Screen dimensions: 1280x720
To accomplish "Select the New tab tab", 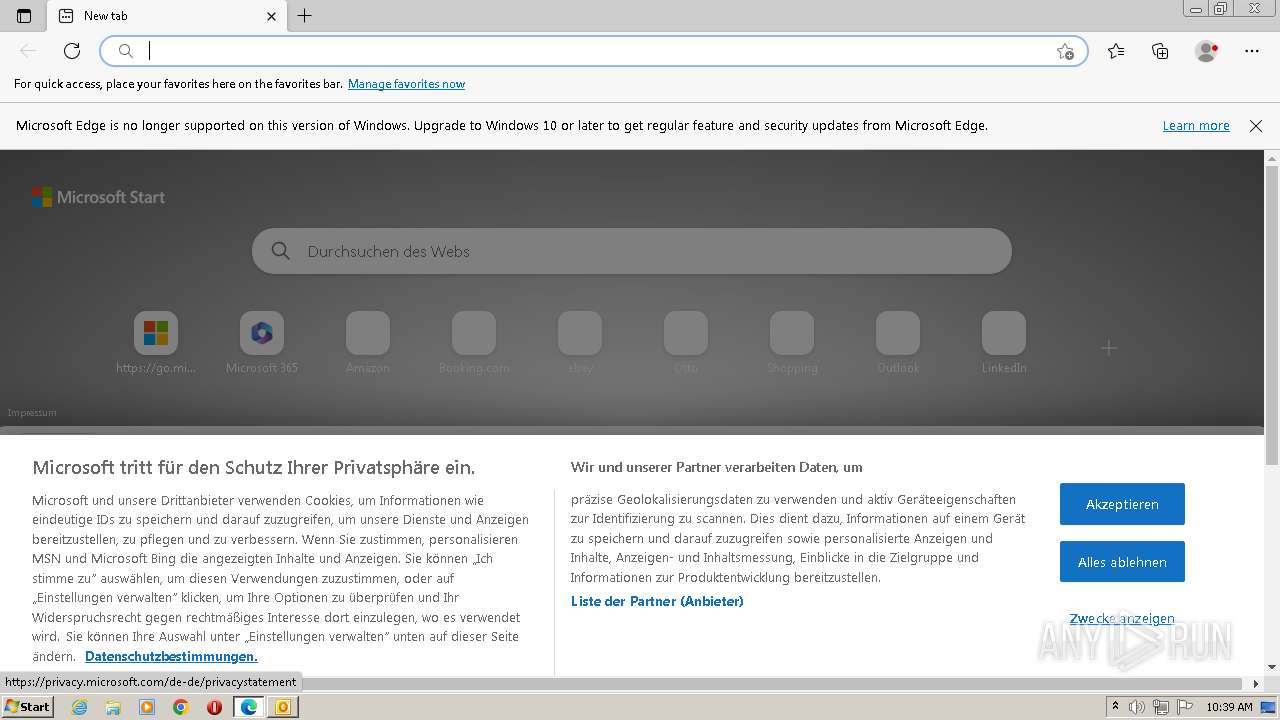I will pyautogui.click(x=167, y=16).
